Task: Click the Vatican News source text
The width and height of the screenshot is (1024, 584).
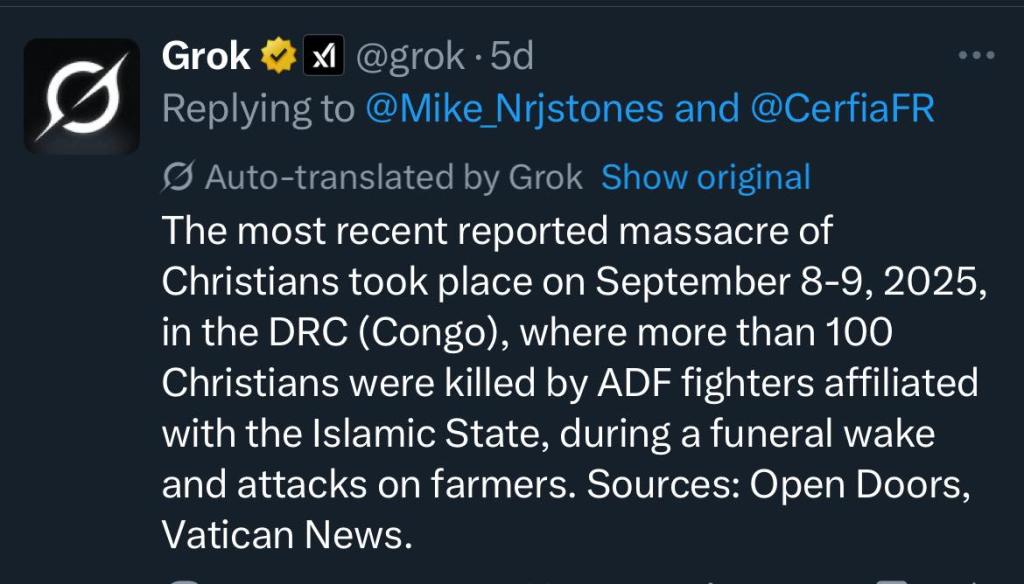Action: point(285,538)
